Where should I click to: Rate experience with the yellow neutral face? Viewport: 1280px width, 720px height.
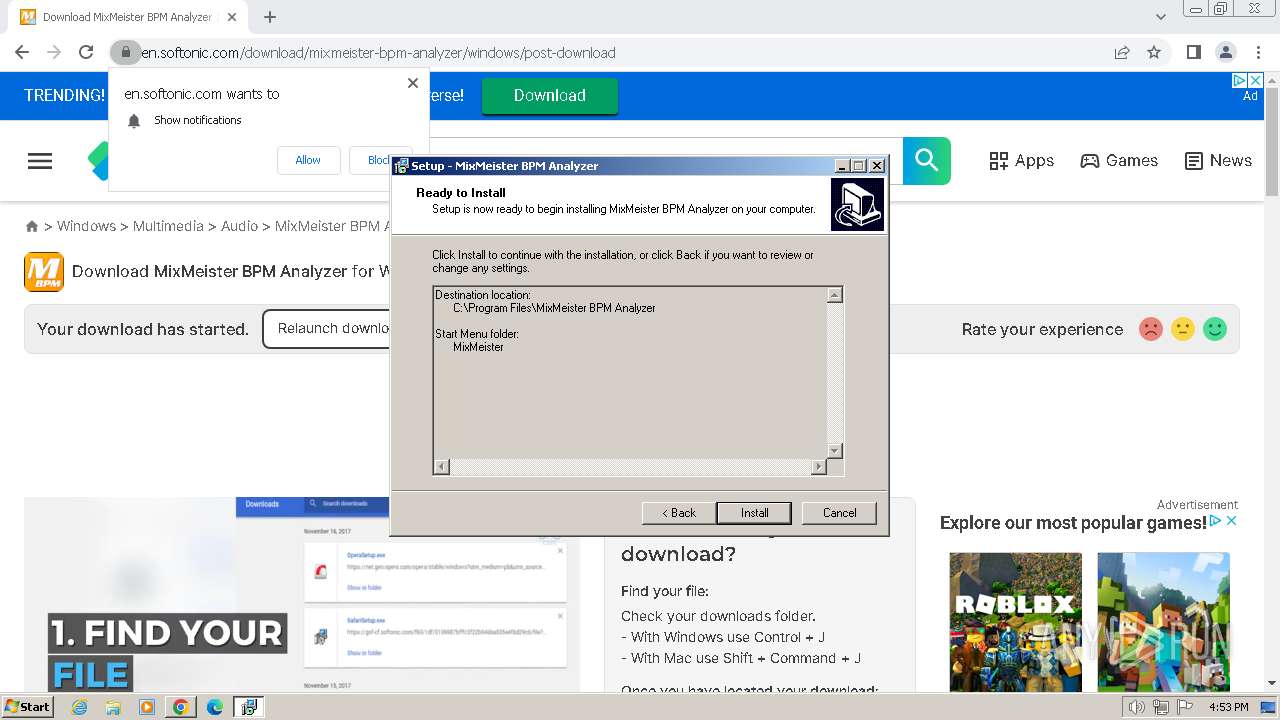1183,329
